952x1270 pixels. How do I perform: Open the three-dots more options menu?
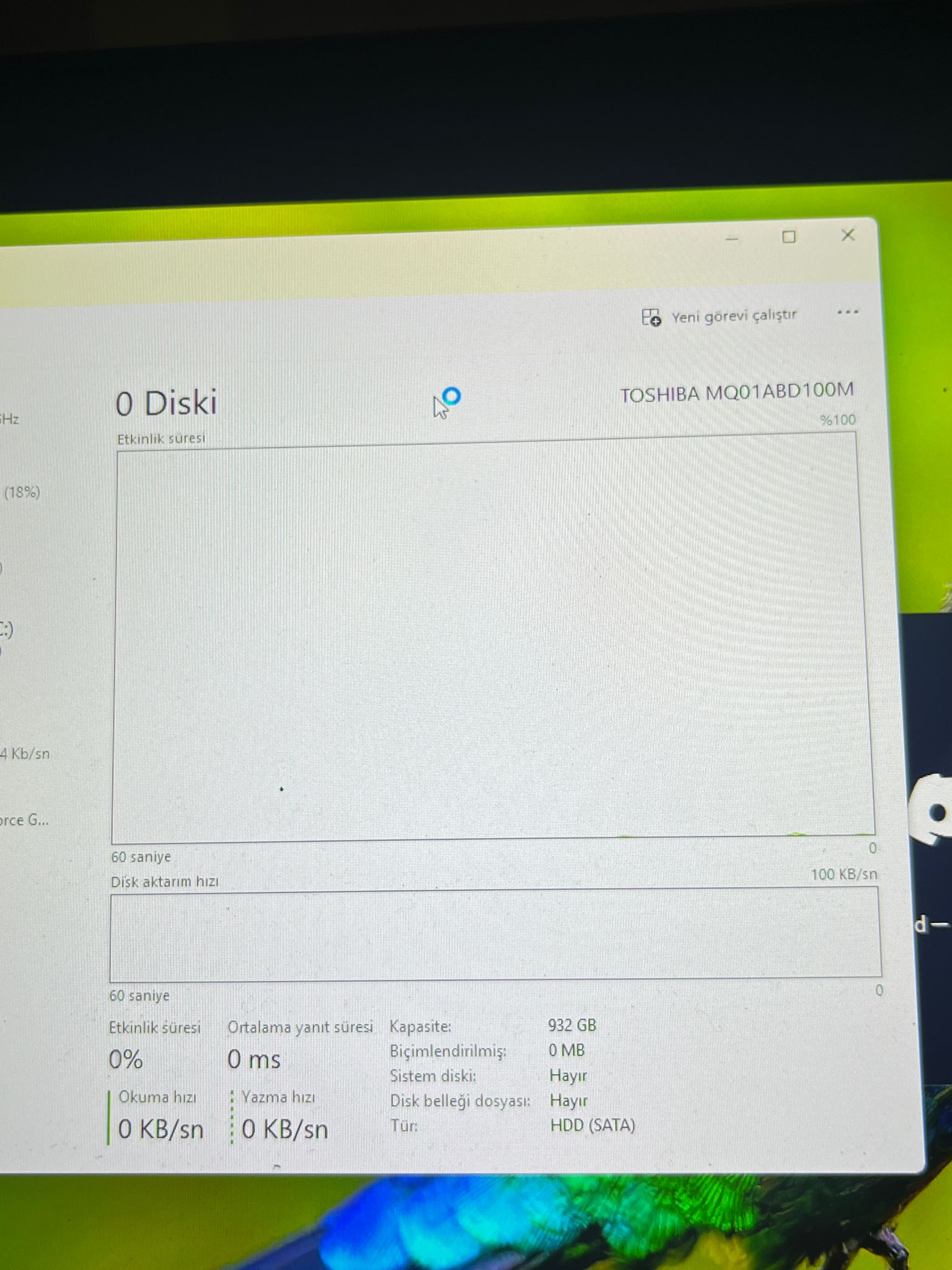click(847, 312)
